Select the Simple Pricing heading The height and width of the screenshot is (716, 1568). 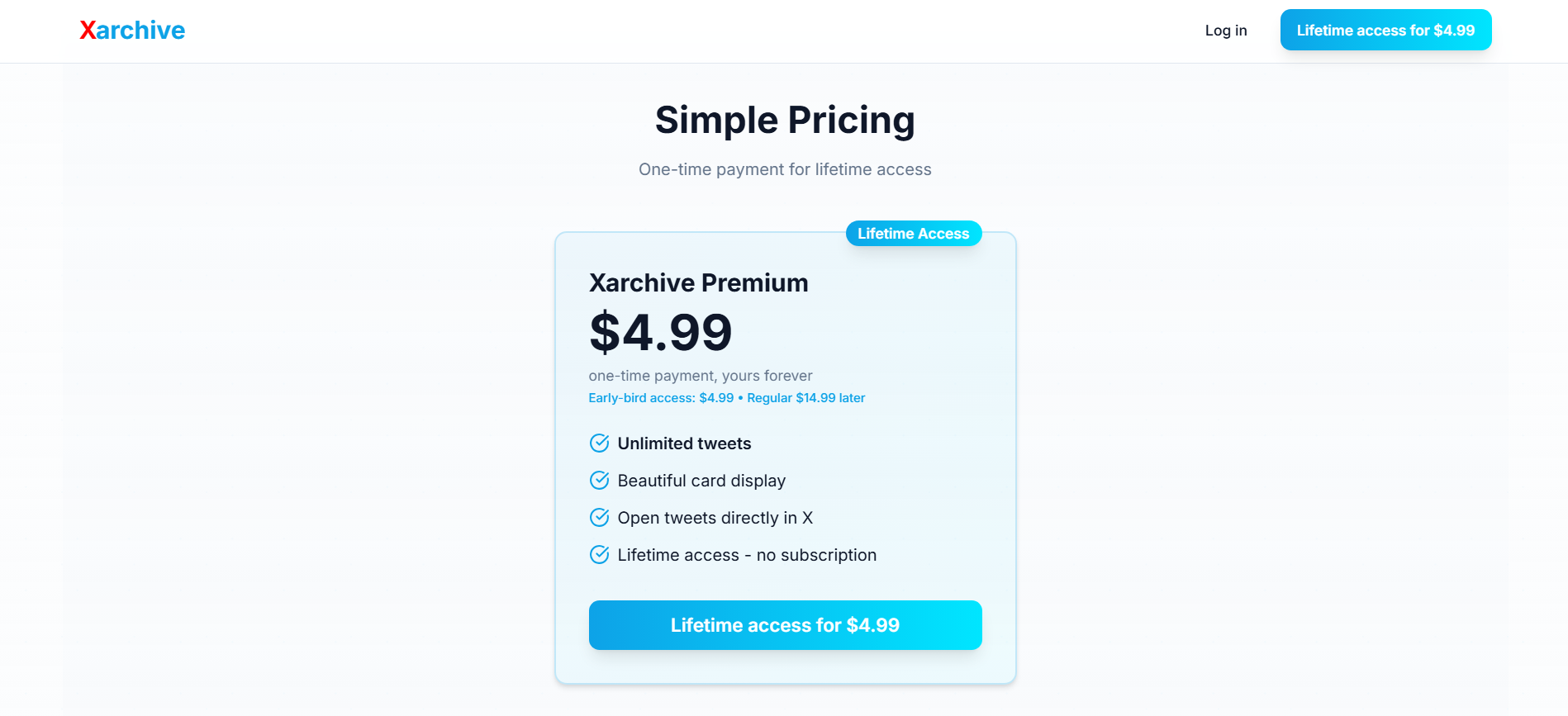(x=785, y=120)
